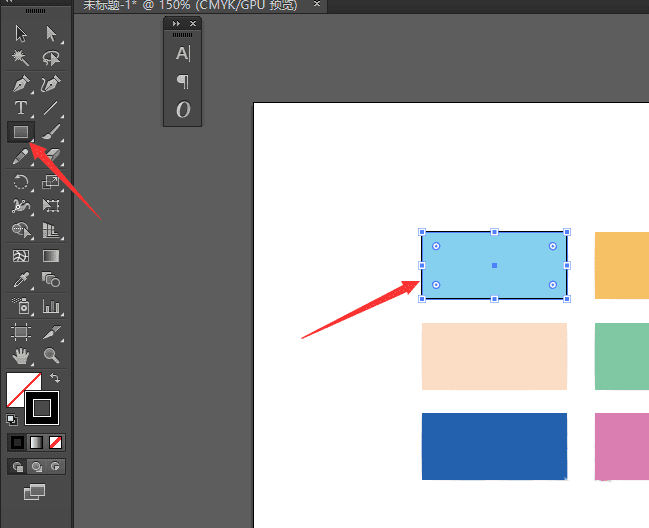
Task: Open the Character panel icon
Action: [183, 53]
